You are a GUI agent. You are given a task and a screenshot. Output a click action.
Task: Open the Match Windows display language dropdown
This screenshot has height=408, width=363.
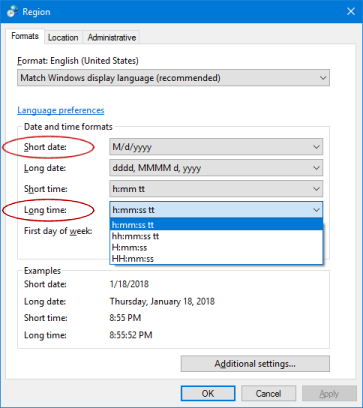(173, 78)
